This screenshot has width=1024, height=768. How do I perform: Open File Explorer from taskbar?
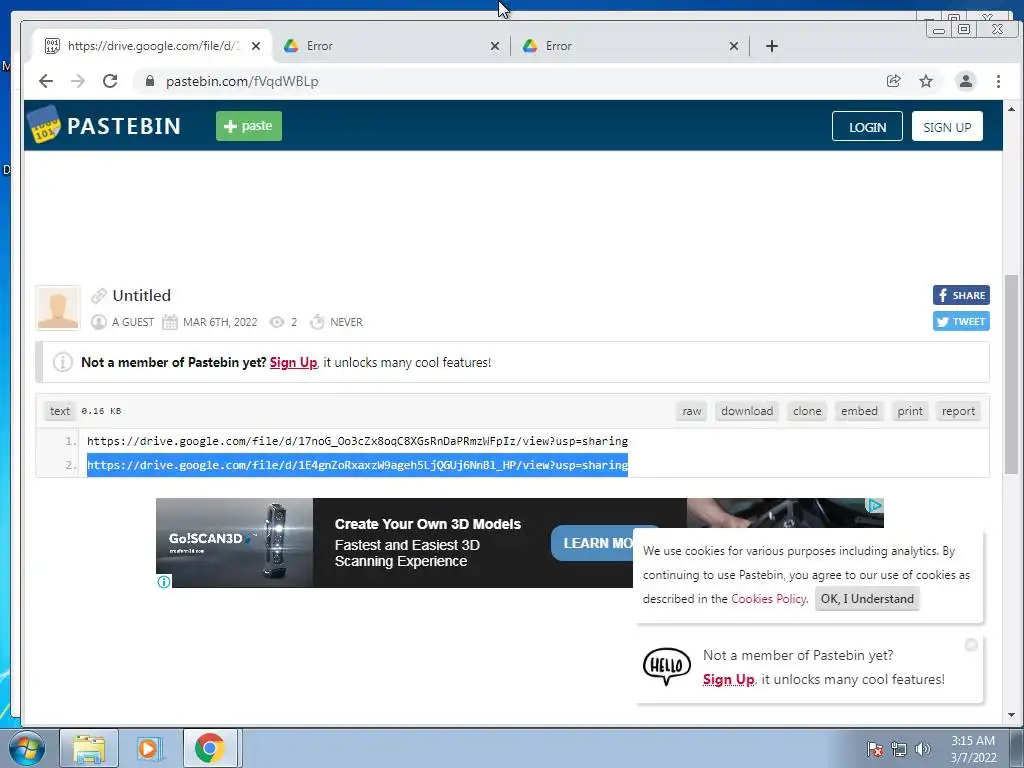pos(89,748)
